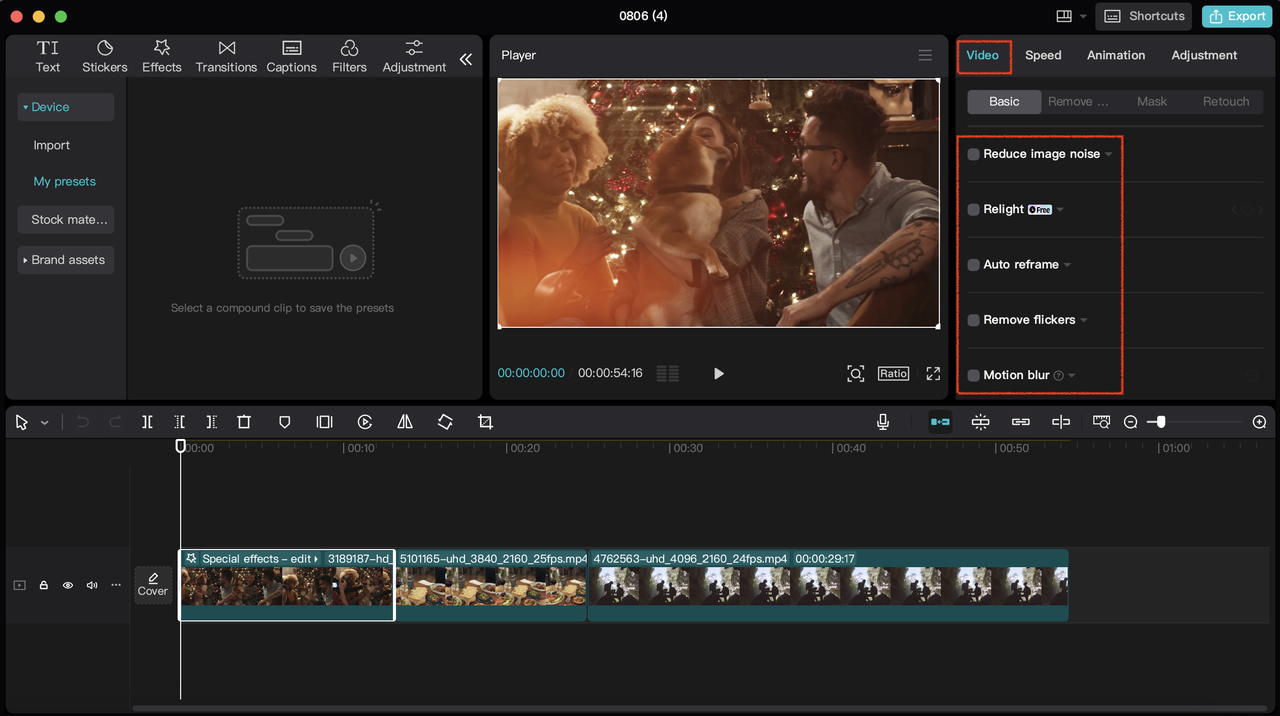
Task: Click the Ratio button in Player
Action: click(x=893, y=373)
